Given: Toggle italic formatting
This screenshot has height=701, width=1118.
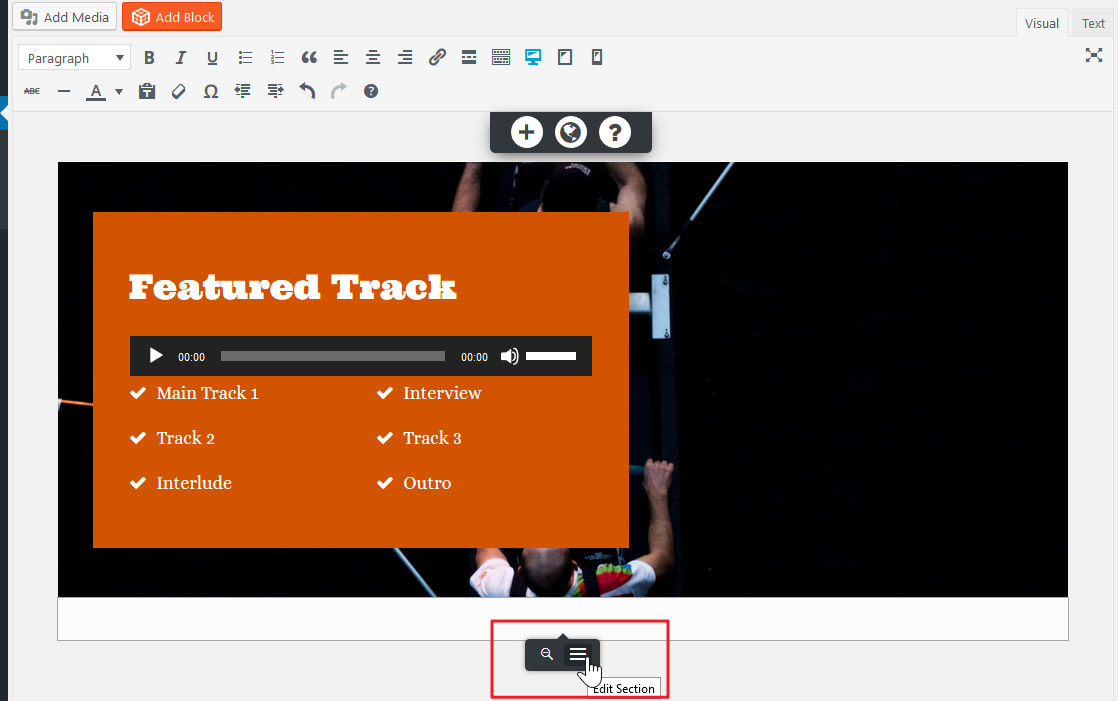Looking at the screenshot, I should (x=180, y=58).
